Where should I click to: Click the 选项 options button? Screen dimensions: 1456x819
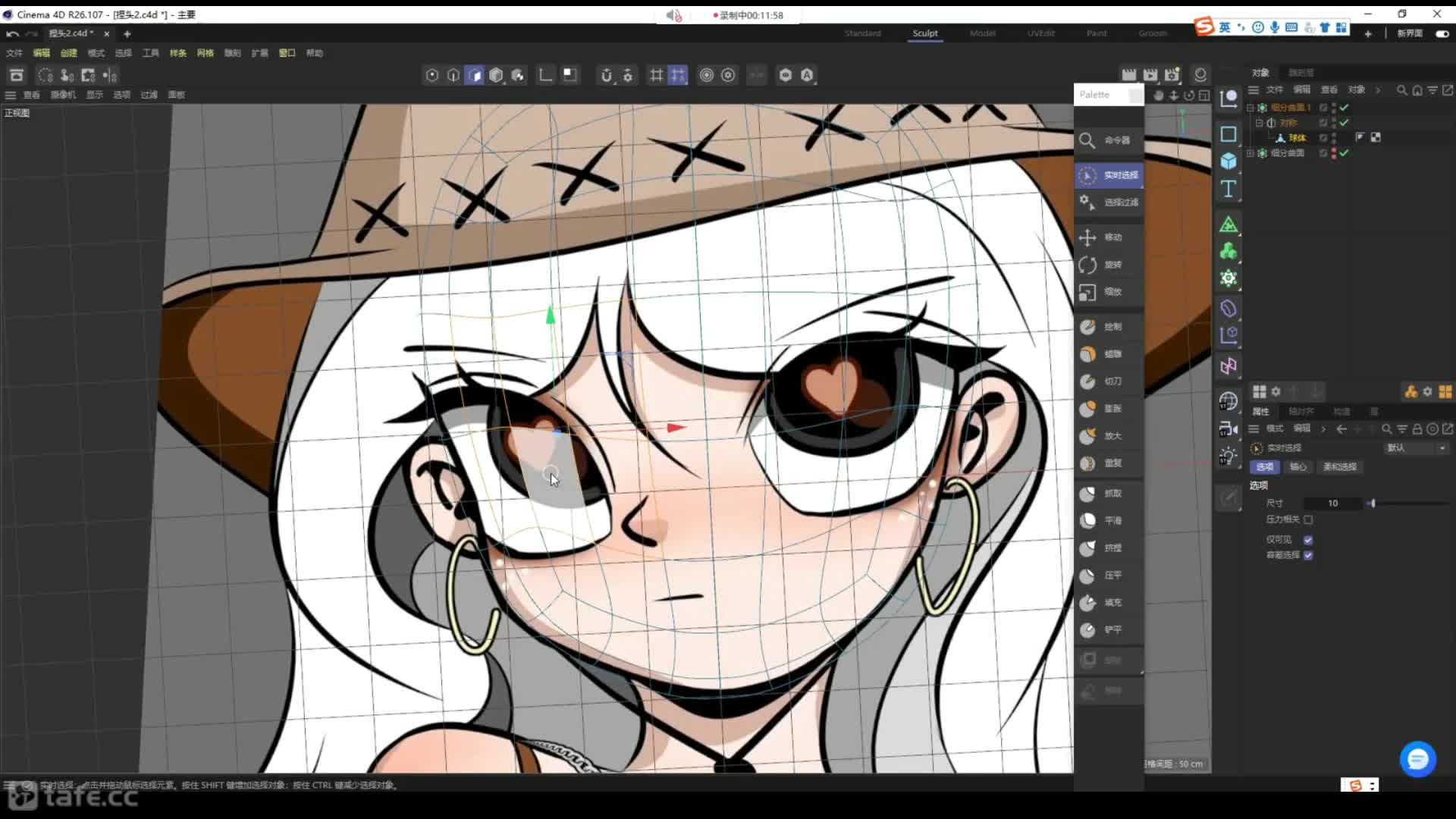(1264, 467)
